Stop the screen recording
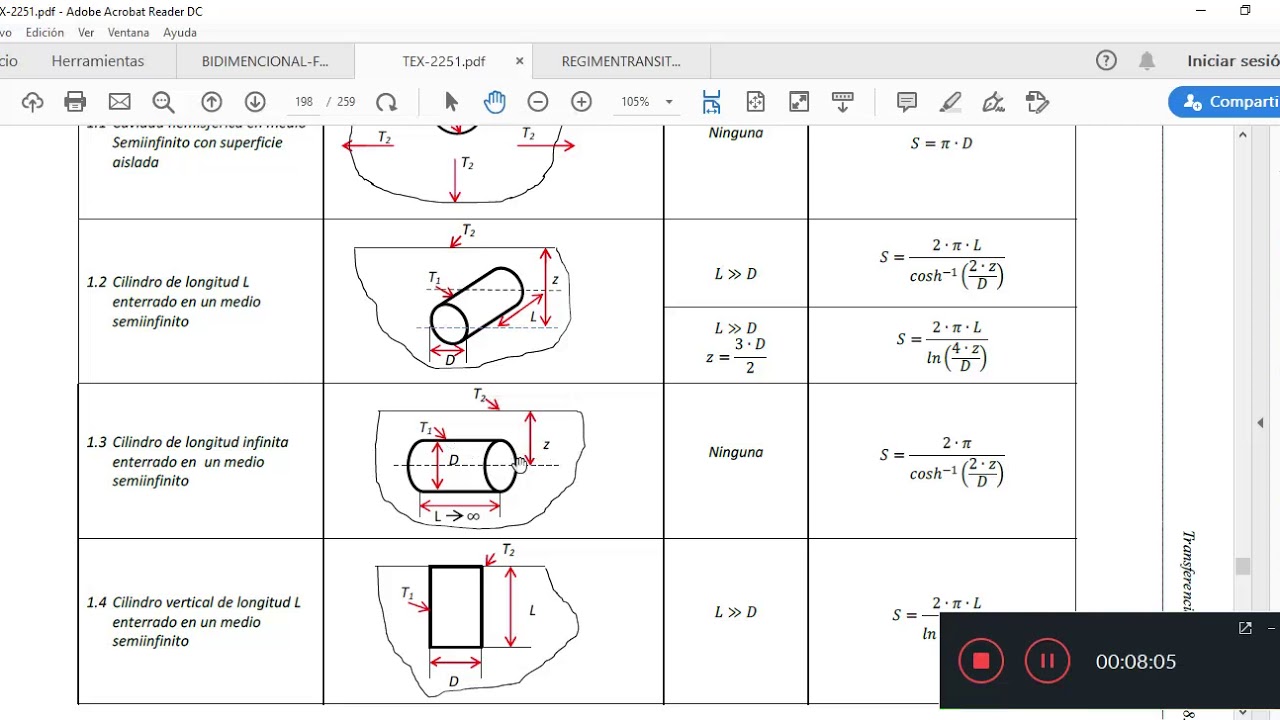The width and height of the screenshot is (1280, 720). [981, 661]
